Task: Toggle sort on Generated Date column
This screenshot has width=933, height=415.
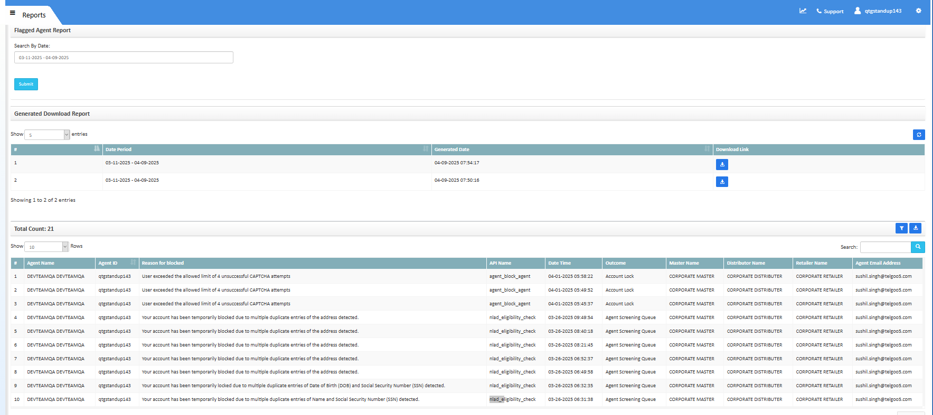Action: [x=706, y=149]
